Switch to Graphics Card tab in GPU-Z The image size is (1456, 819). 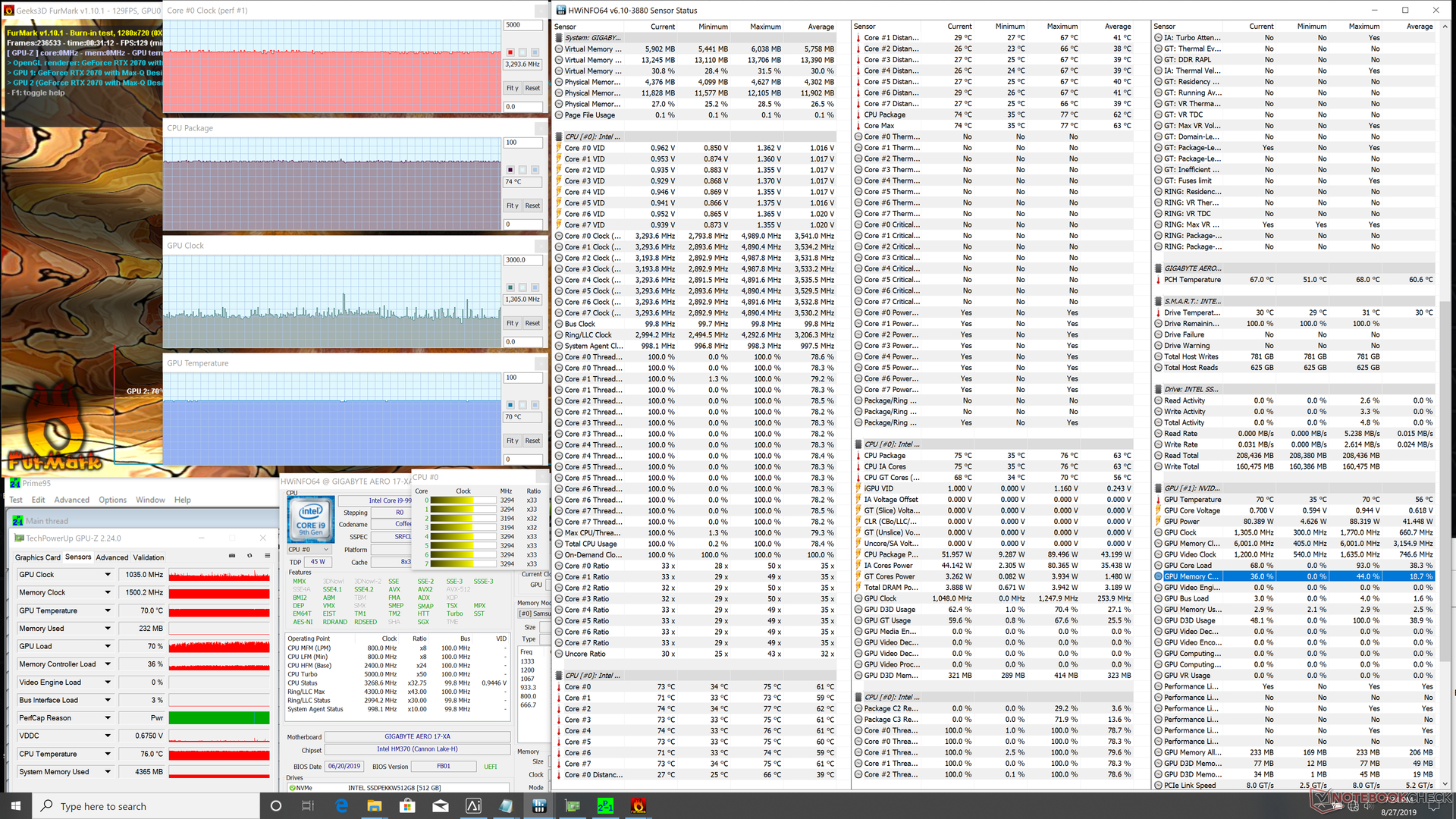[37, 557]
